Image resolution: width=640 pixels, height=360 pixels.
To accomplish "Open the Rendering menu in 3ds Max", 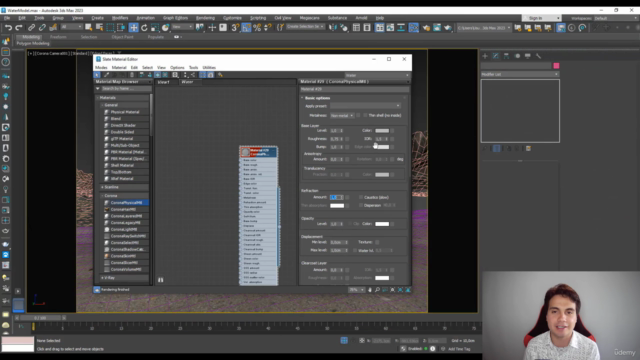I will 205,18.
